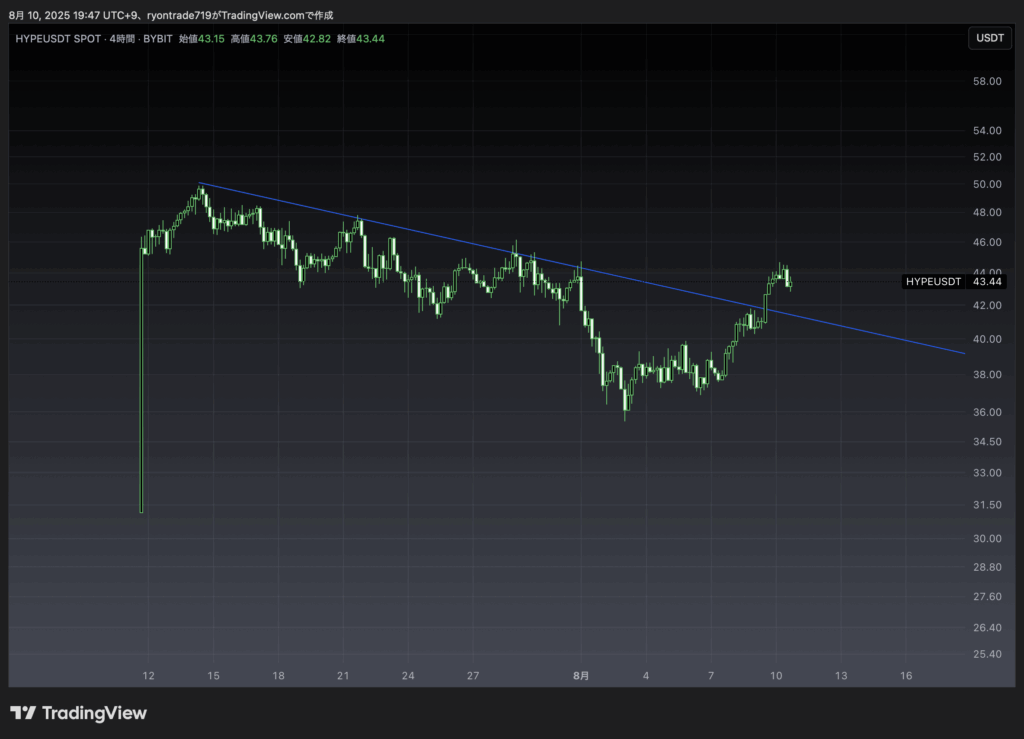Click date label 18 on time axis

pos(278,676)
